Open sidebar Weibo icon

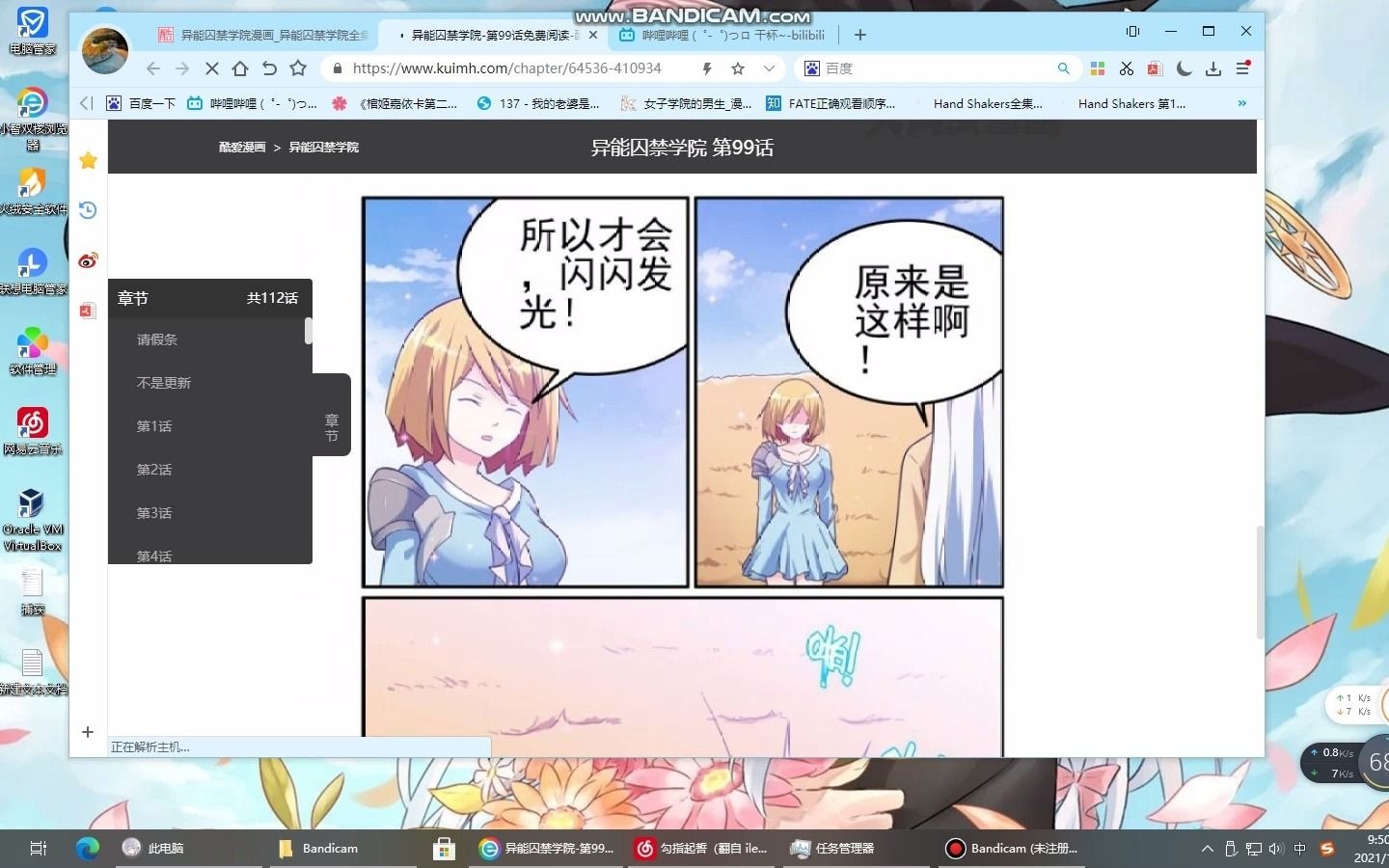(88, 260)
